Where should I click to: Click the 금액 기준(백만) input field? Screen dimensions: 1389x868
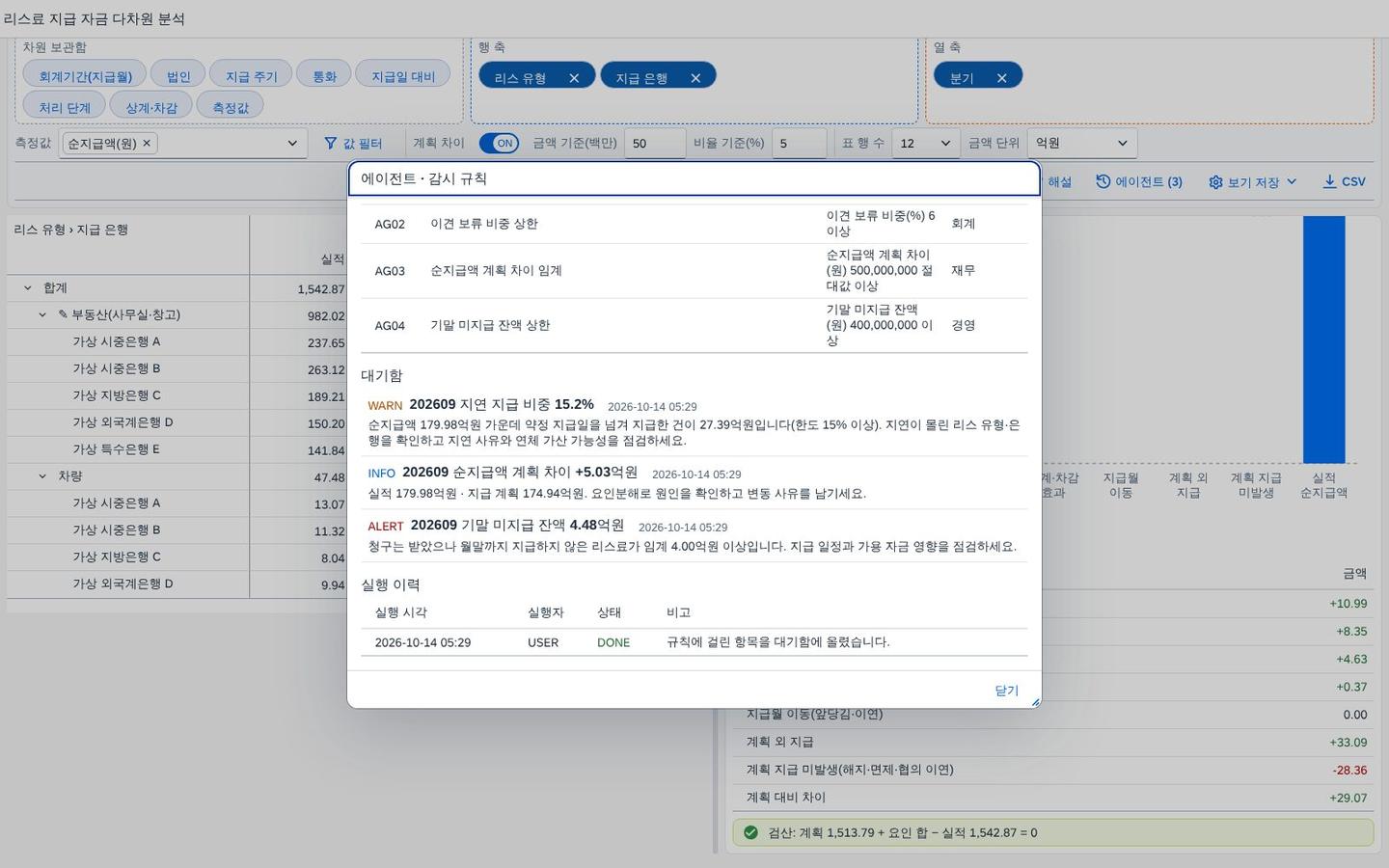pos(655,143)
